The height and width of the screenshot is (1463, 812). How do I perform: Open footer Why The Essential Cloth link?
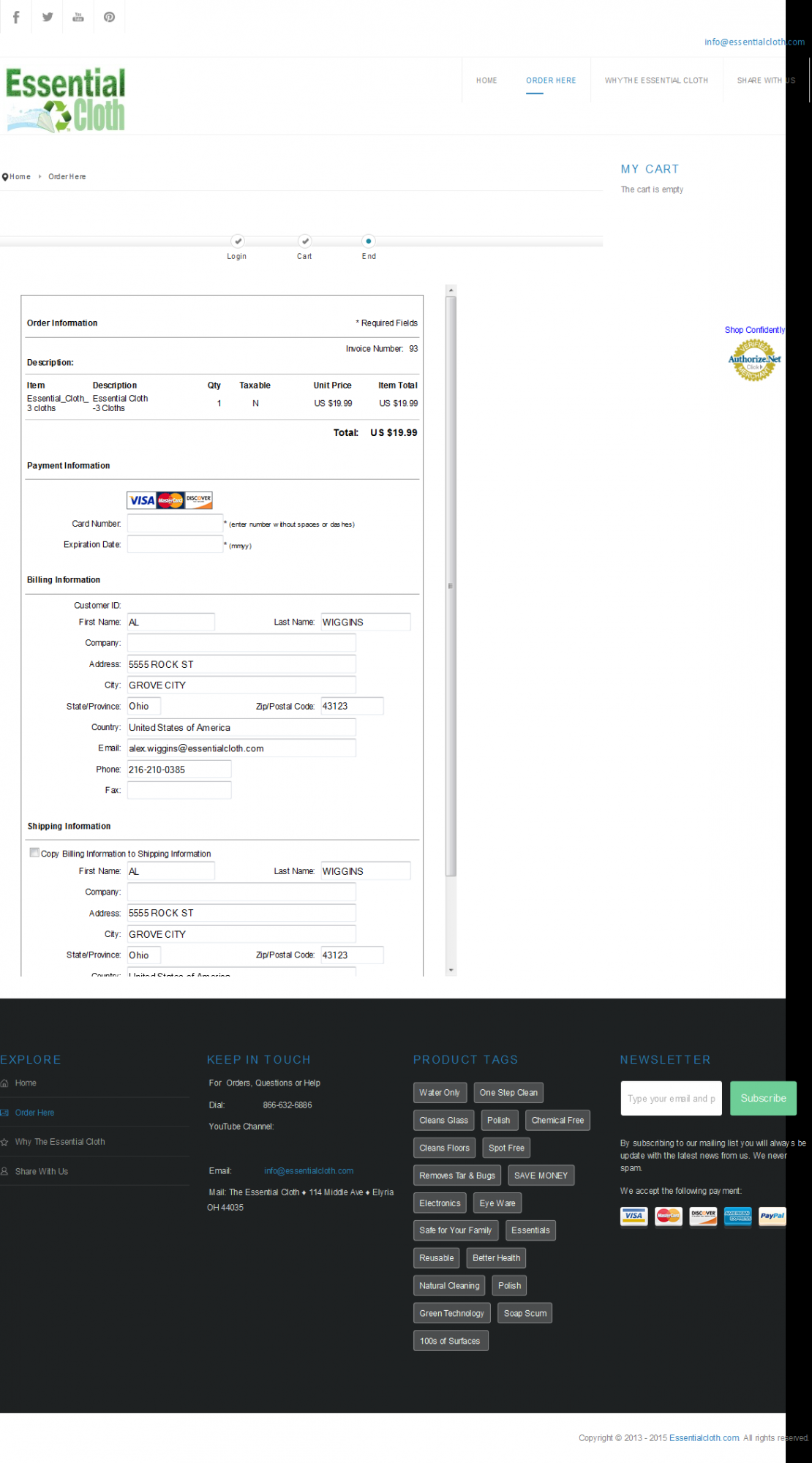(60, 1142)
